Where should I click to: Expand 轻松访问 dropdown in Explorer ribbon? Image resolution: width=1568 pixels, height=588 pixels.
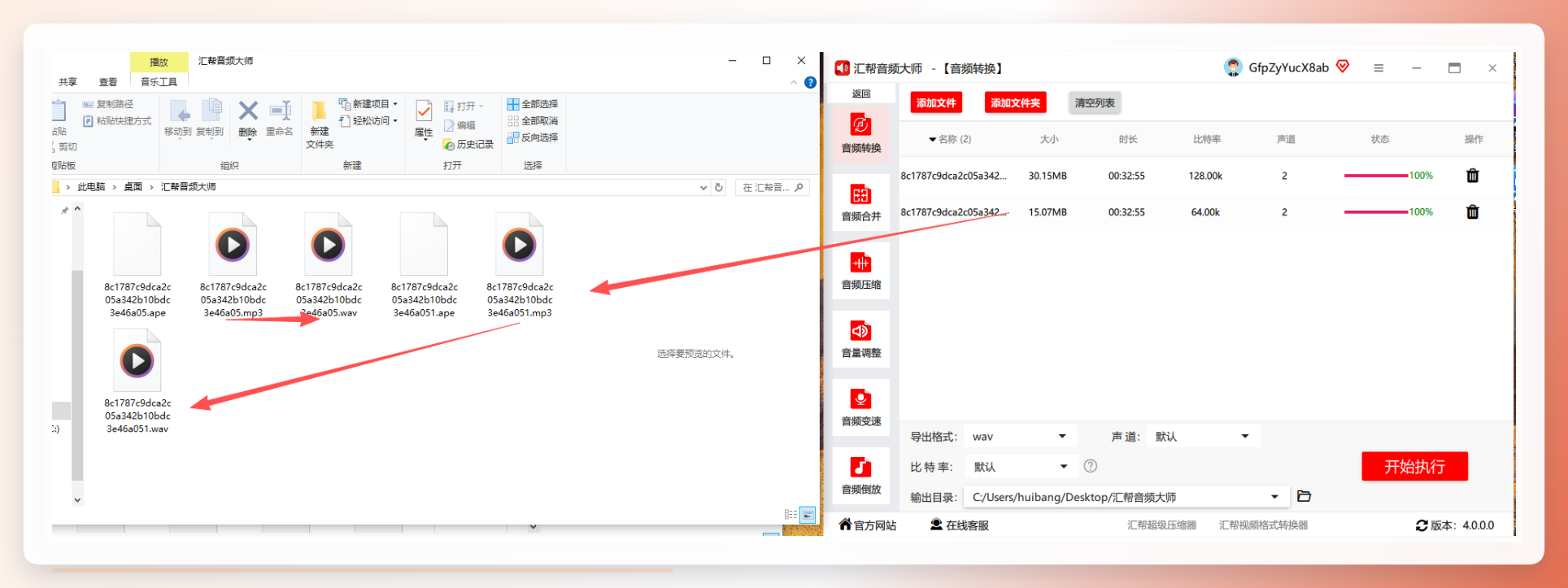point(395,120)
